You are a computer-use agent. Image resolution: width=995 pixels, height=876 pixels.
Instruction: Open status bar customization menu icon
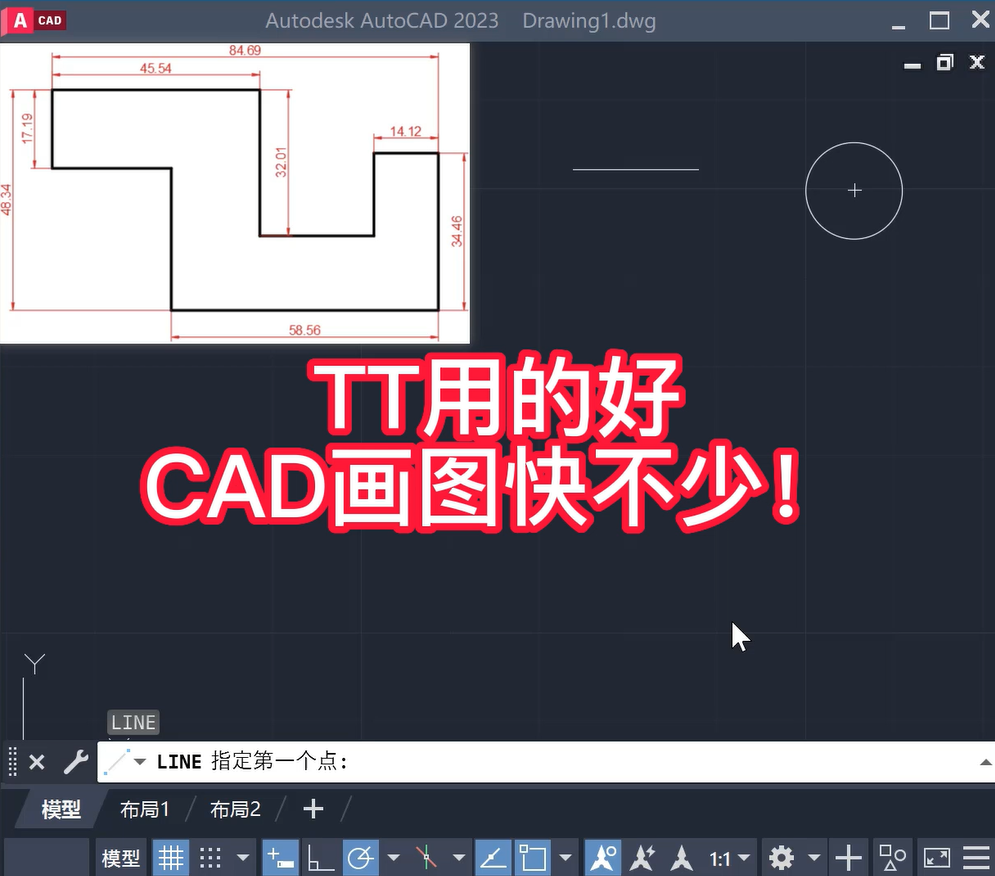[x=977, y=858]
